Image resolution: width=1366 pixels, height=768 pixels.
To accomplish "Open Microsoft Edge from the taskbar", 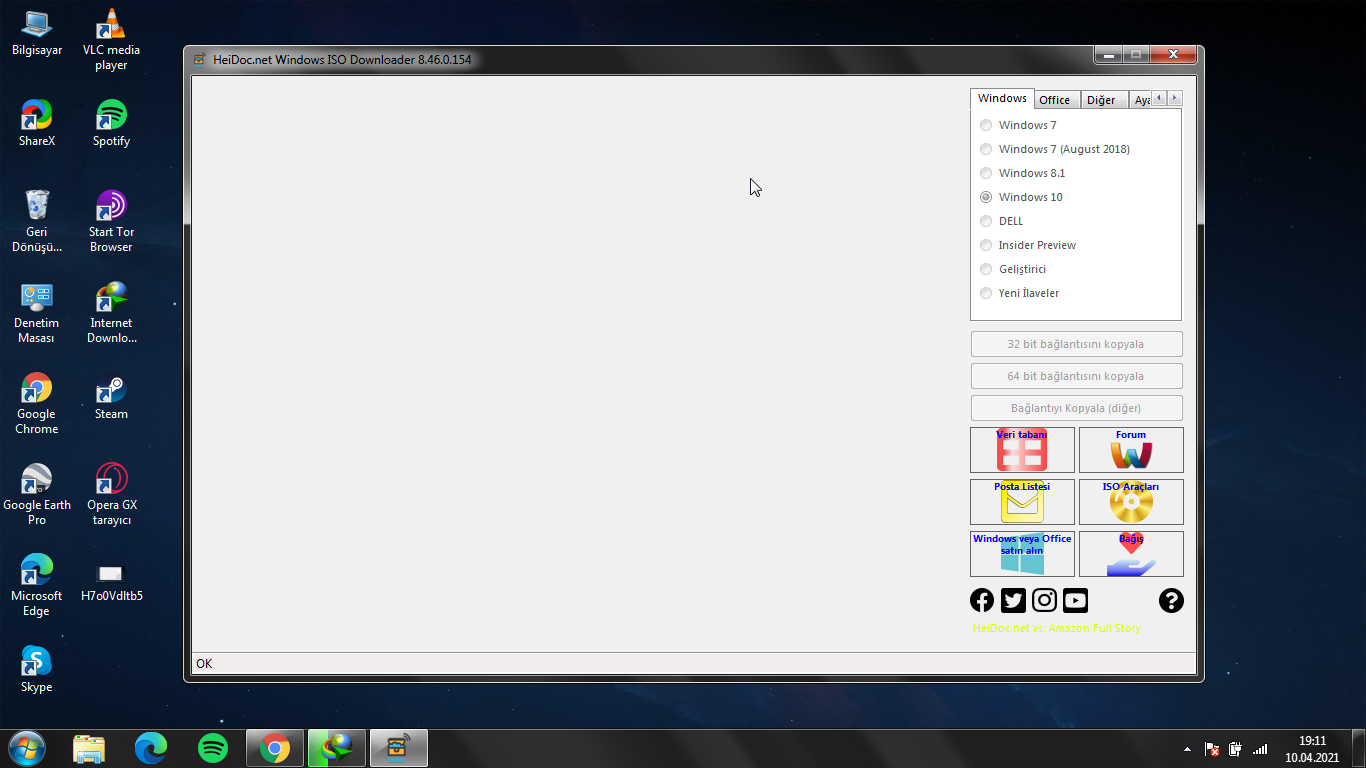I will [151, 748].
